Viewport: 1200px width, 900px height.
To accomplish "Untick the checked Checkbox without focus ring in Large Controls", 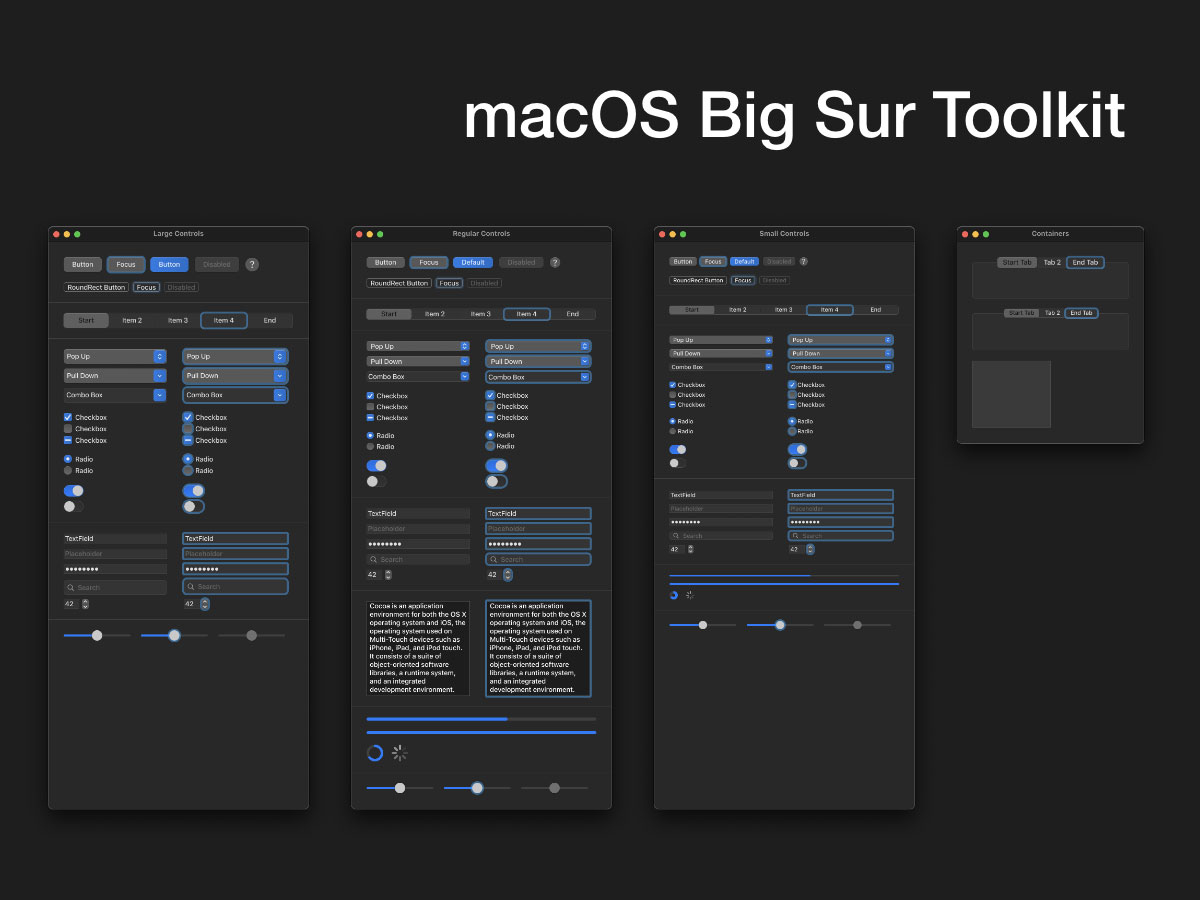I will click(68, 417).
